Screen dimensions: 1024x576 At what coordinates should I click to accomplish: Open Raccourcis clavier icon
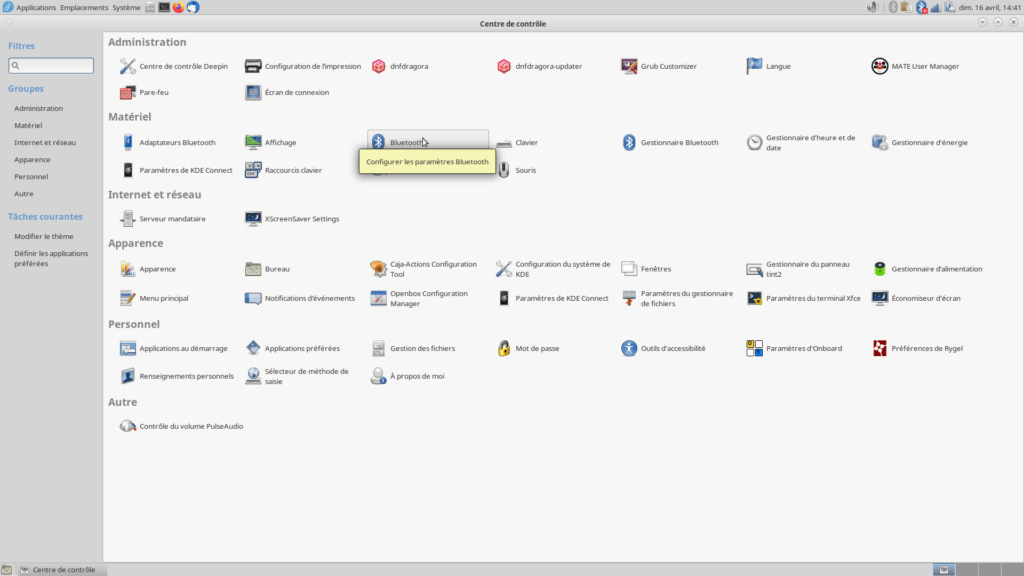coord(253,170)
